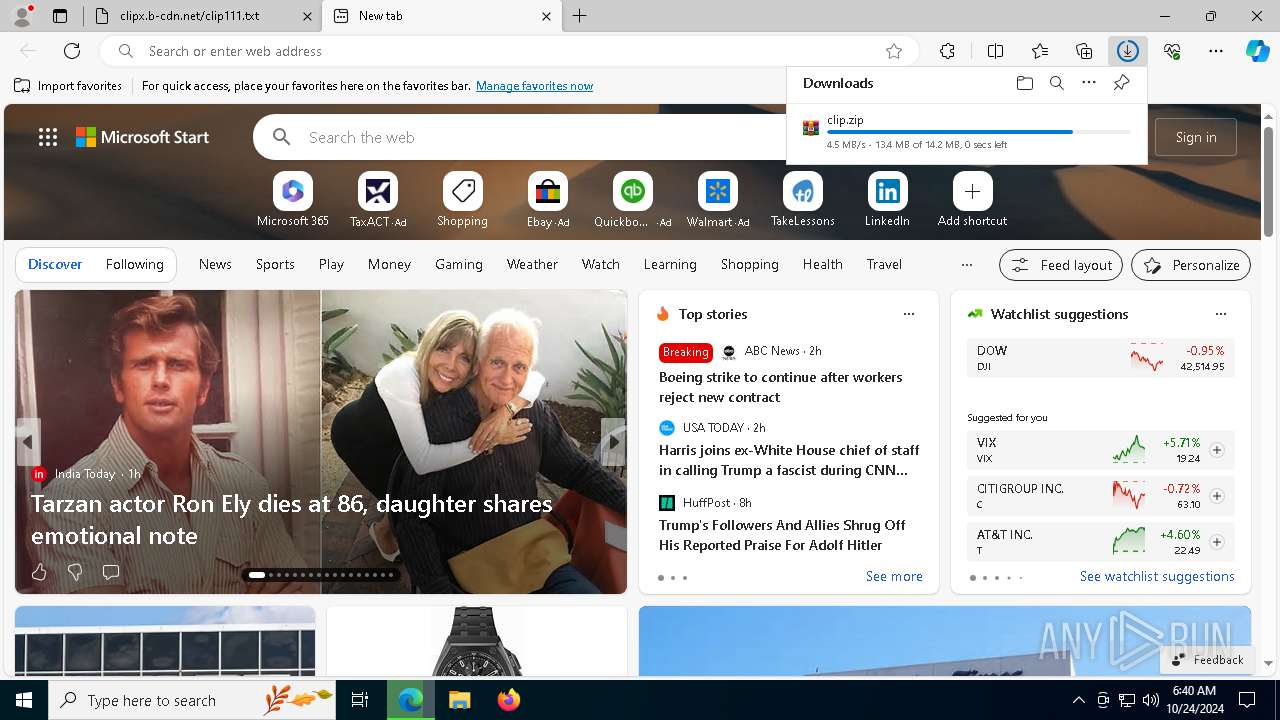Open comments on Tarzan actor story
1280x720 pixels.
pyautogui.click(x=111, y=572)
